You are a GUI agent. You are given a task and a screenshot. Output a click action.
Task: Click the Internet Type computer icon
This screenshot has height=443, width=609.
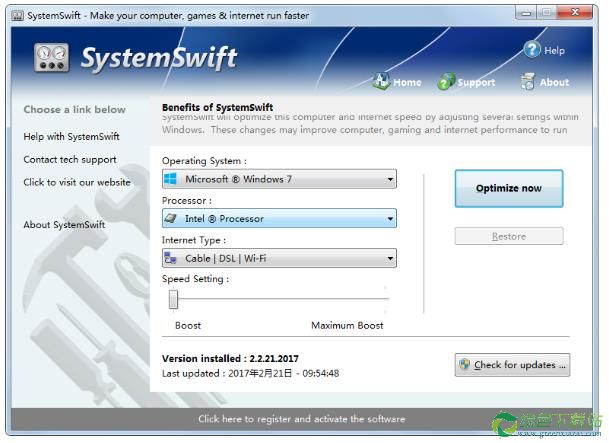point(171,258)
